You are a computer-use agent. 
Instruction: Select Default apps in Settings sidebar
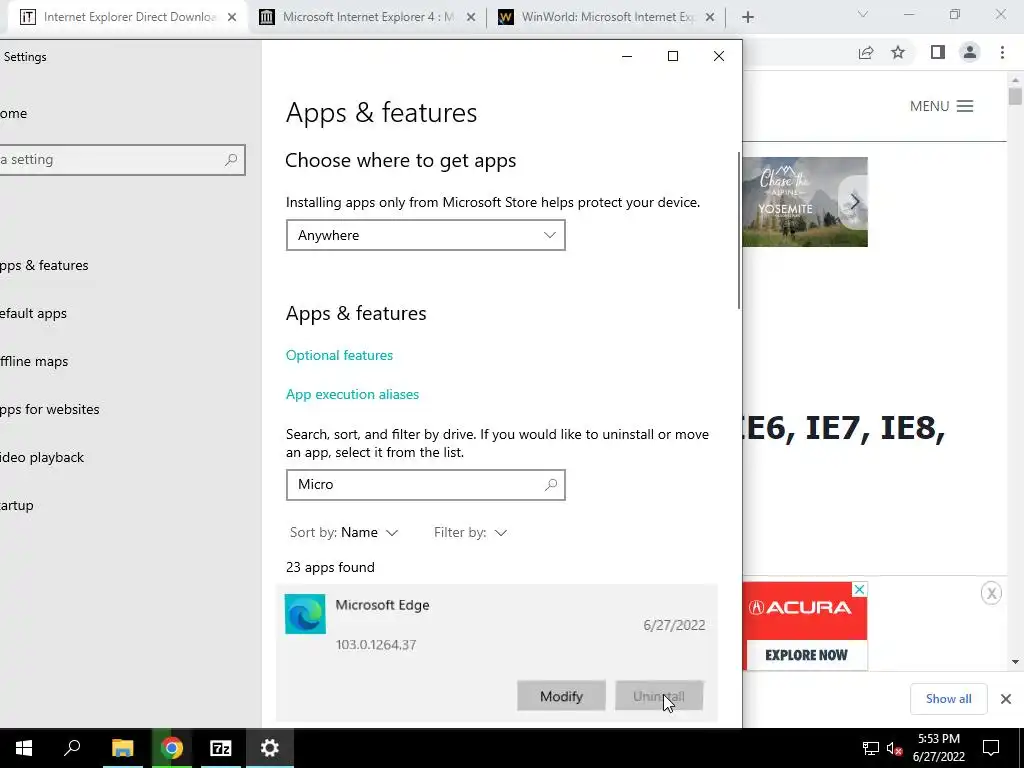[34, 313]
